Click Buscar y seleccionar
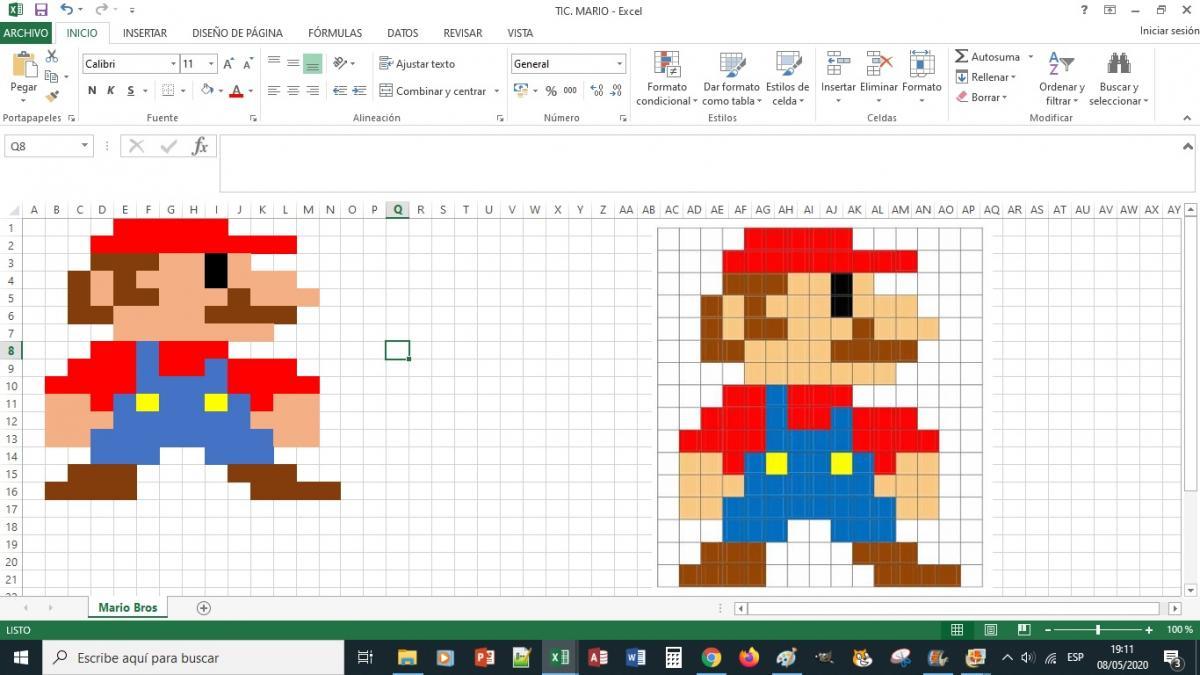This screenshot has height=675, width=1200. (x=1118, y=79)
